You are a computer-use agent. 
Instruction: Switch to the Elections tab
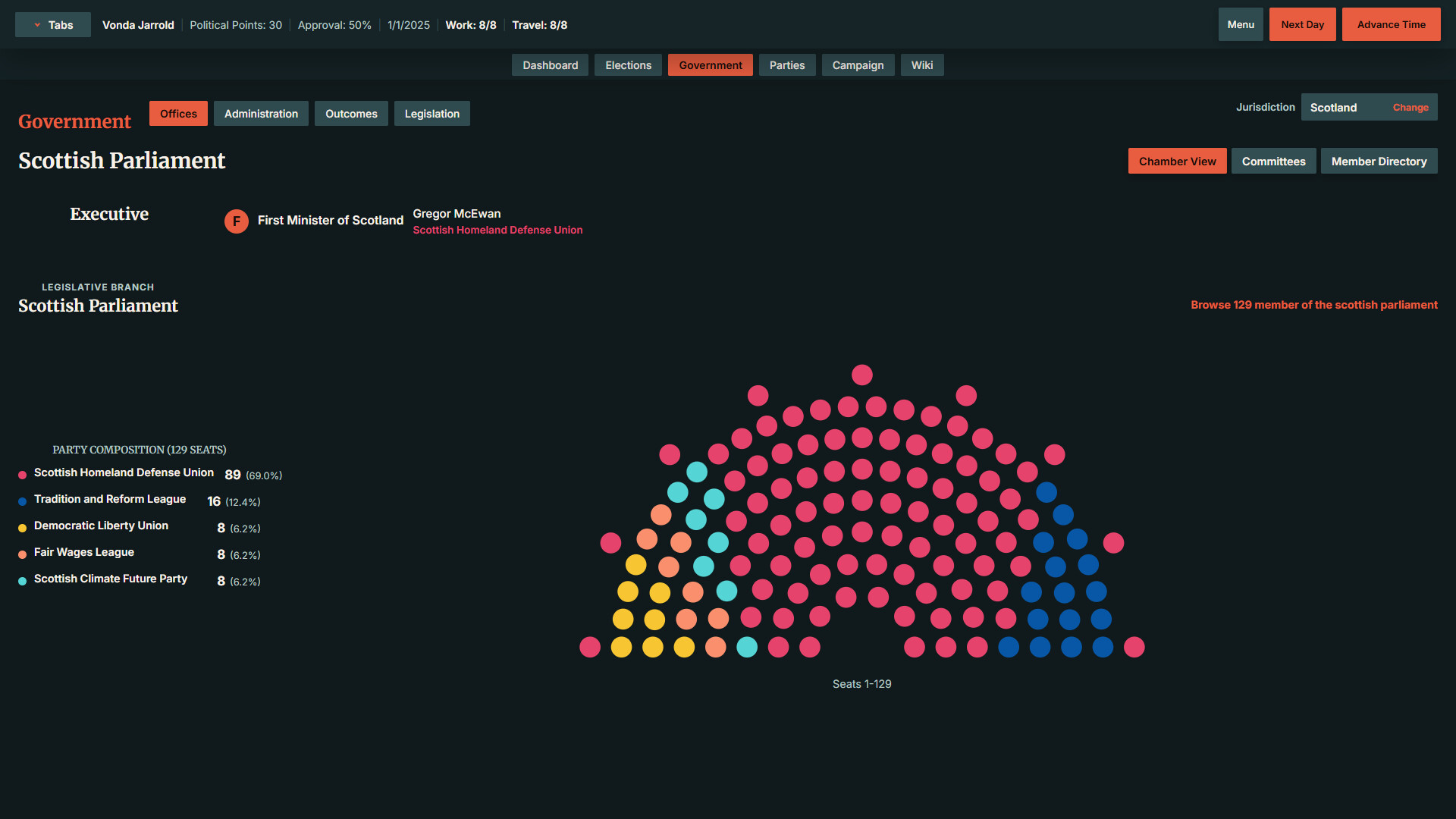(x=629, y=65)
